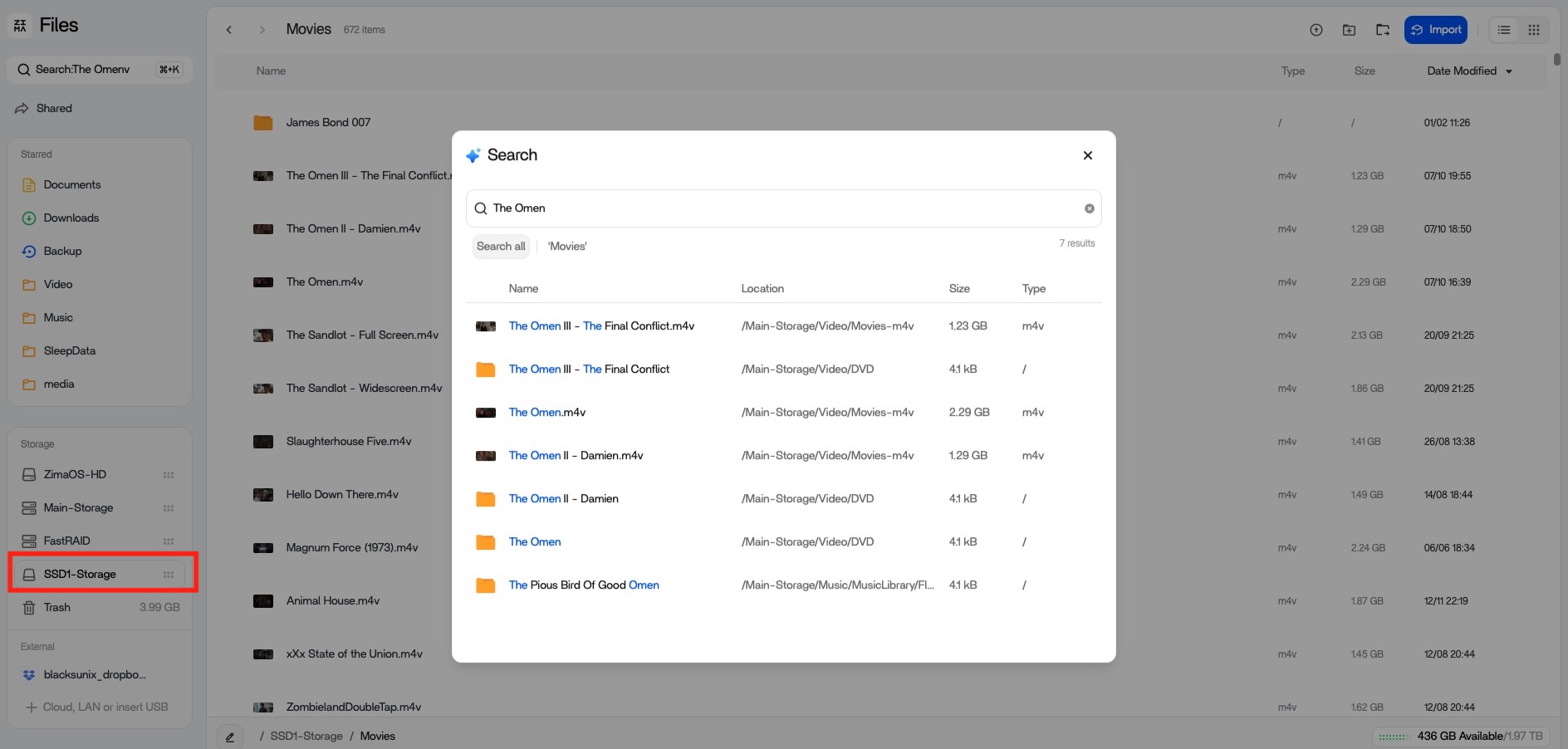Click the new folder icon
1568x749 pixels.
pyautogui.click(x=1349, y=30)
